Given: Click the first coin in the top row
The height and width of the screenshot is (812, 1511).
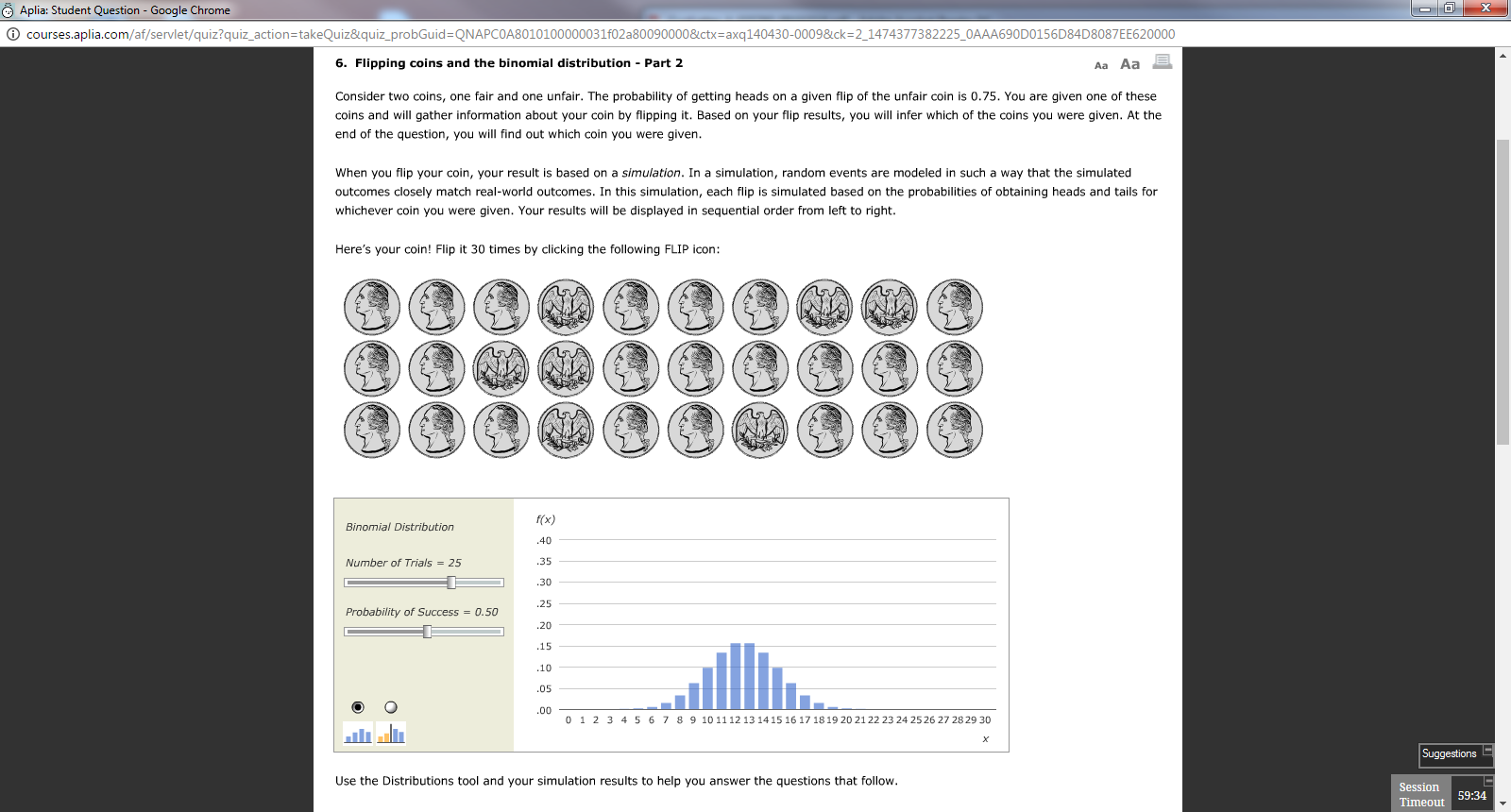Looking at the screenshot, I should tap(372, 307).
